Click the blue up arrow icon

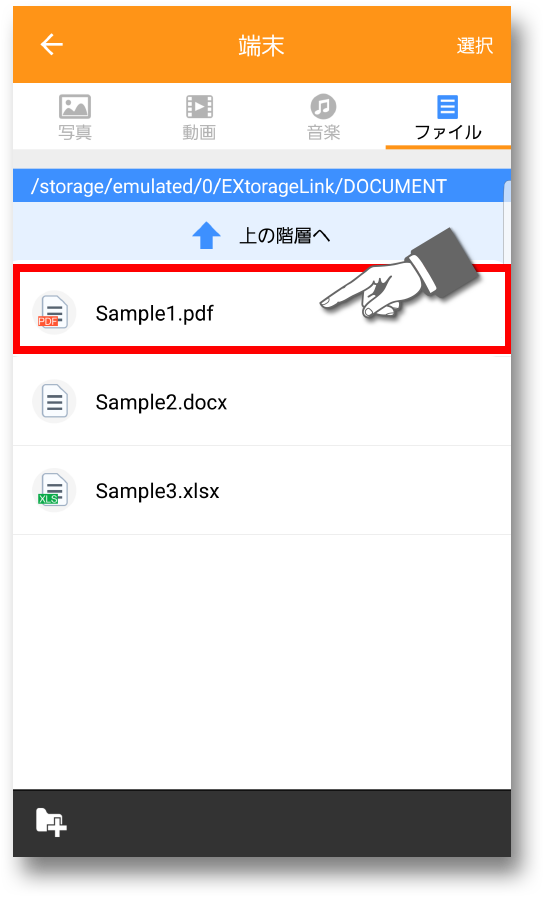tap(206, 235)
